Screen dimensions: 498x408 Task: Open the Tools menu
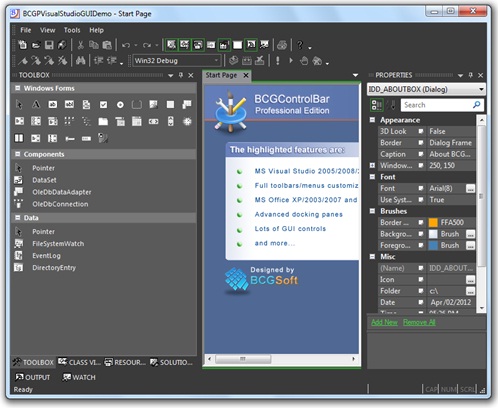[x=72, y=30]
